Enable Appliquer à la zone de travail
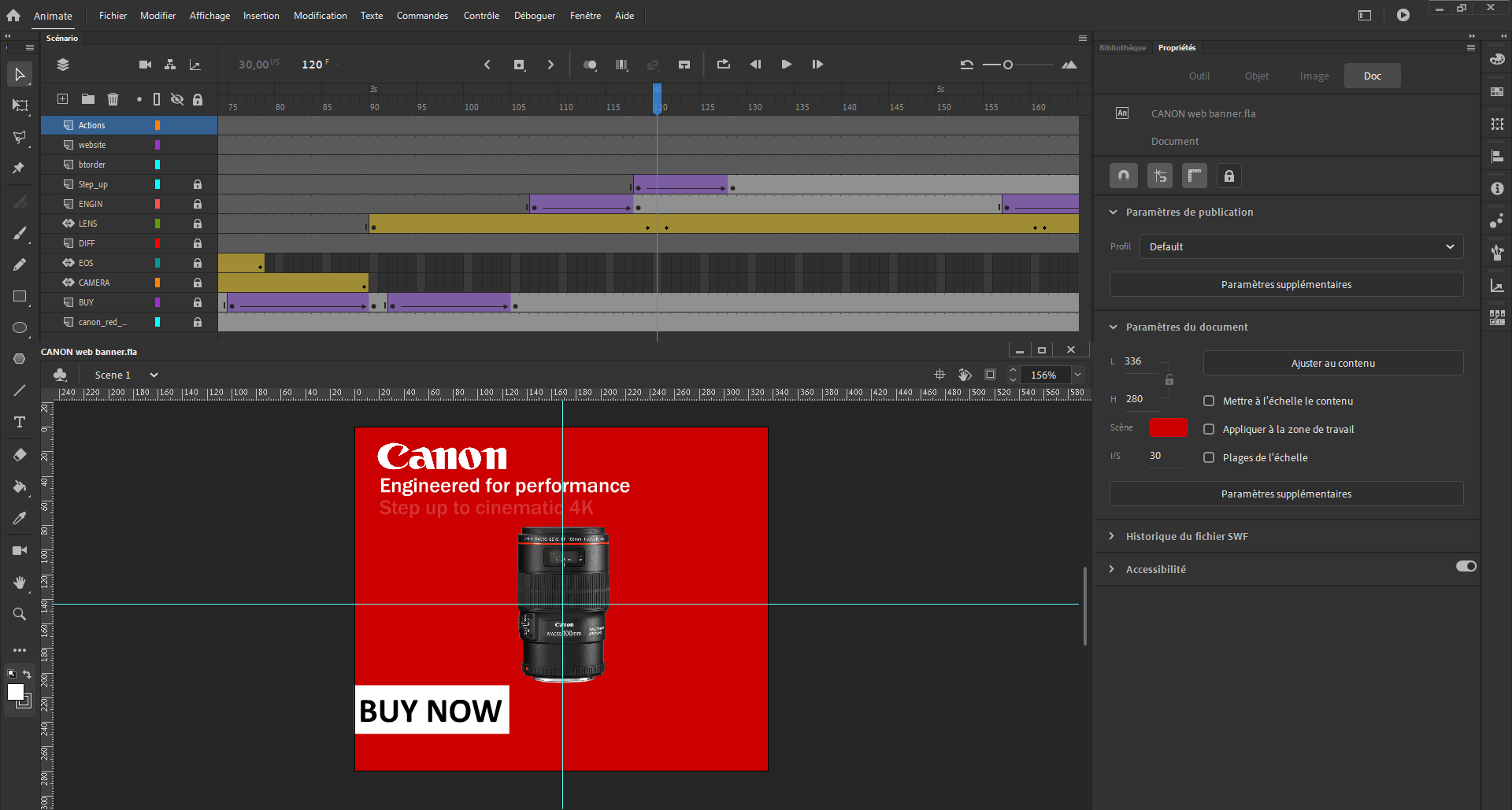The image size is (1512, 810). pyautogui.click(x=1209, y=429)
